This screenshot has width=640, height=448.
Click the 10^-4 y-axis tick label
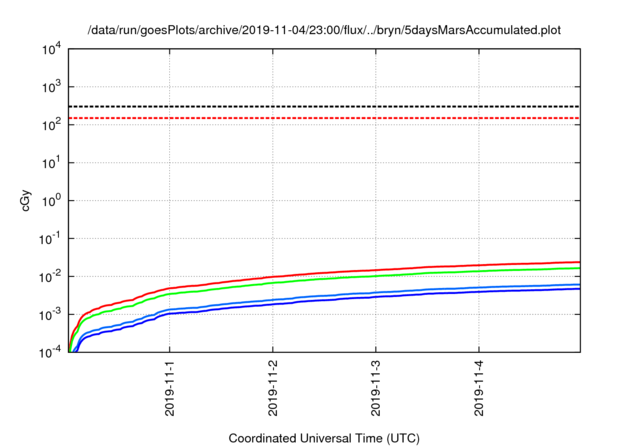[50, 352]
